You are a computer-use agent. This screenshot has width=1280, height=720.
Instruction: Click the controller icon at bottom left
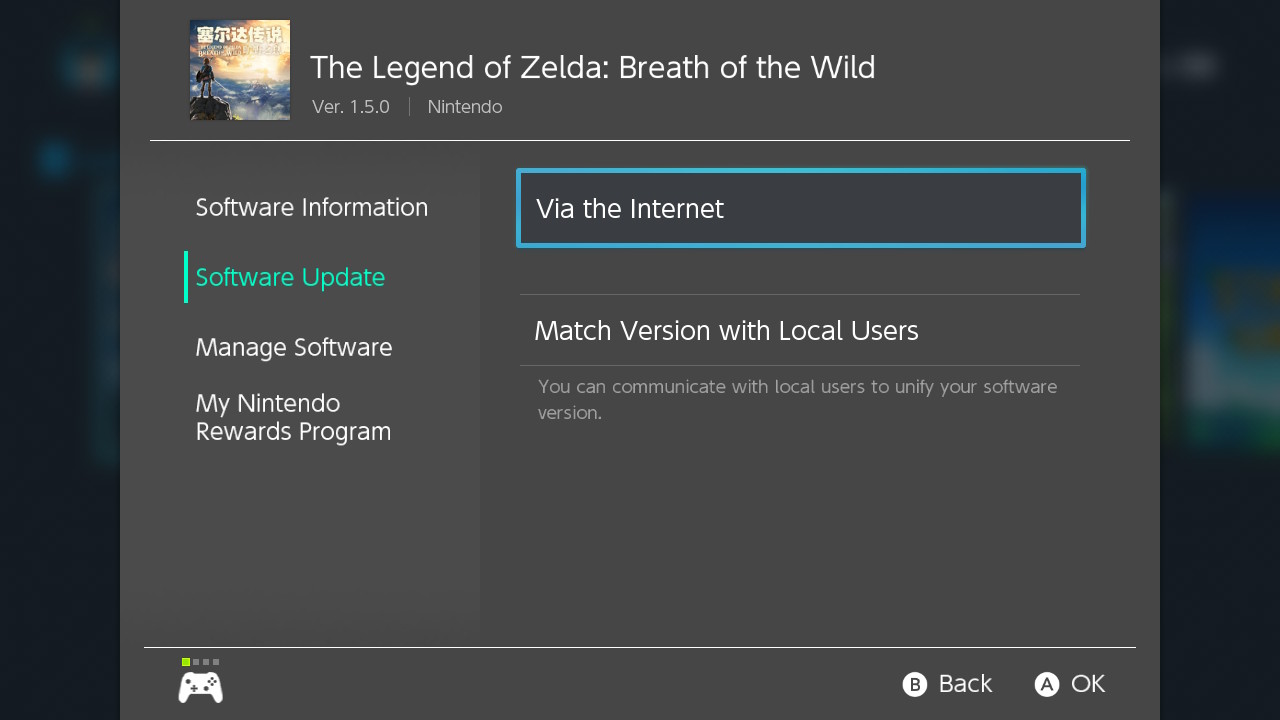click(200, 687)
